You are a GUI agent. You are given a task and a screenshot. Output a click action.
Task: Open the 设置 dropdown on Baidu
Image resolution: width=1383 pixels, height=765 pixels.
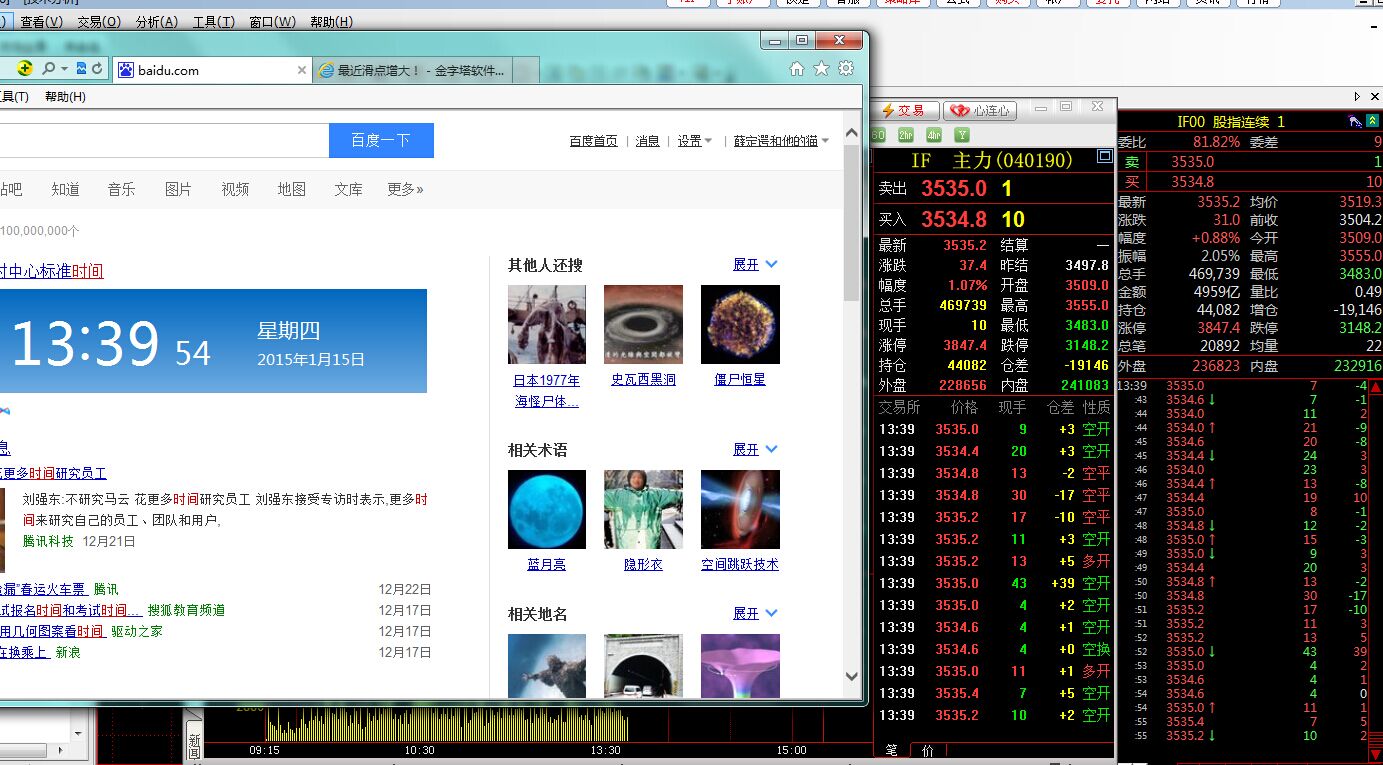click(x=694, y=141)
